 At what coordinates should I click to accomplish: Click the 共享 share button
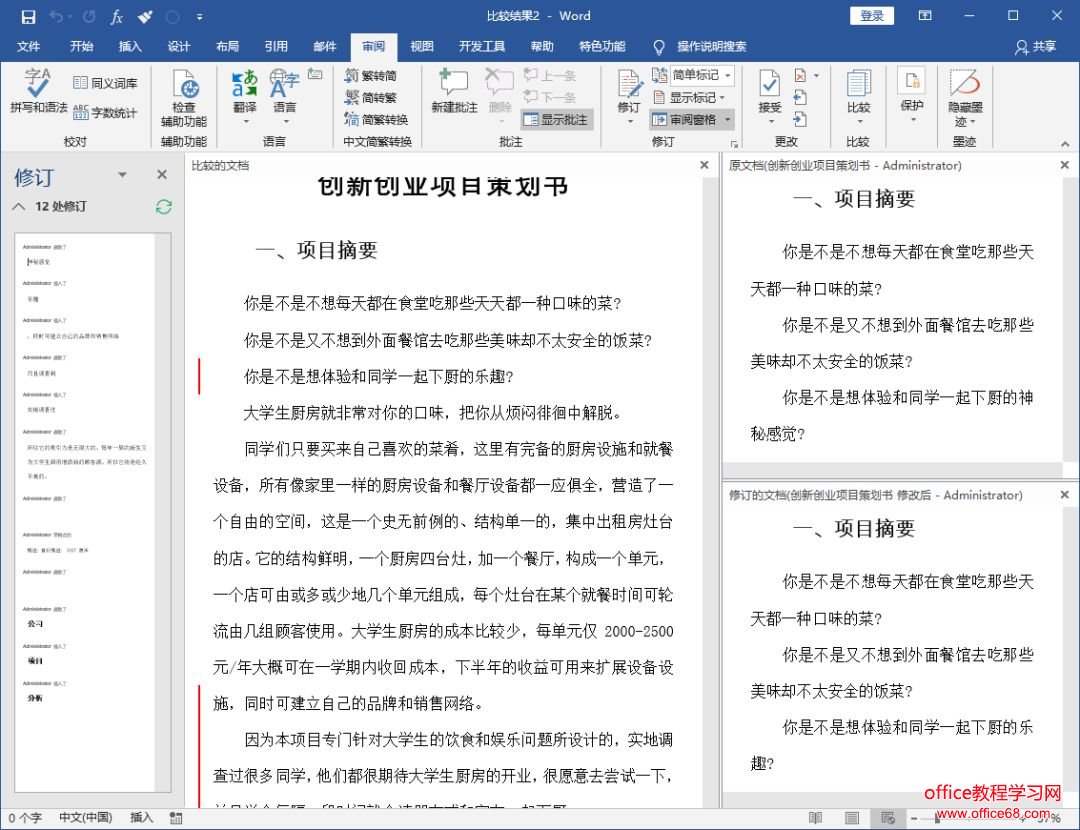1035,46
